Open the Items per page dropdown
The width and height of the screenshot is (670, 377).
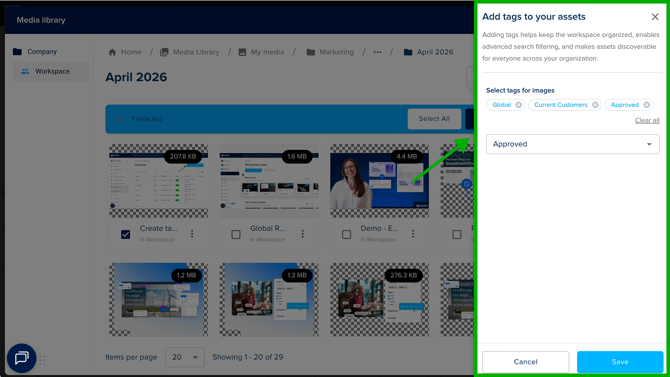click(x=185, y=357)
